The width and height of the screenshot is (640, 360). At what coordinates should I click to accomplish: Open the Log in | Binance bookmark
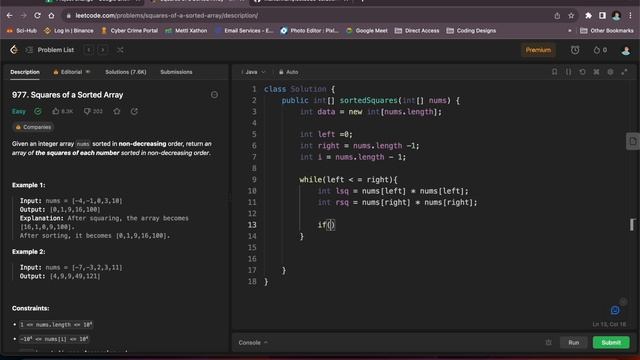(69, 31)
